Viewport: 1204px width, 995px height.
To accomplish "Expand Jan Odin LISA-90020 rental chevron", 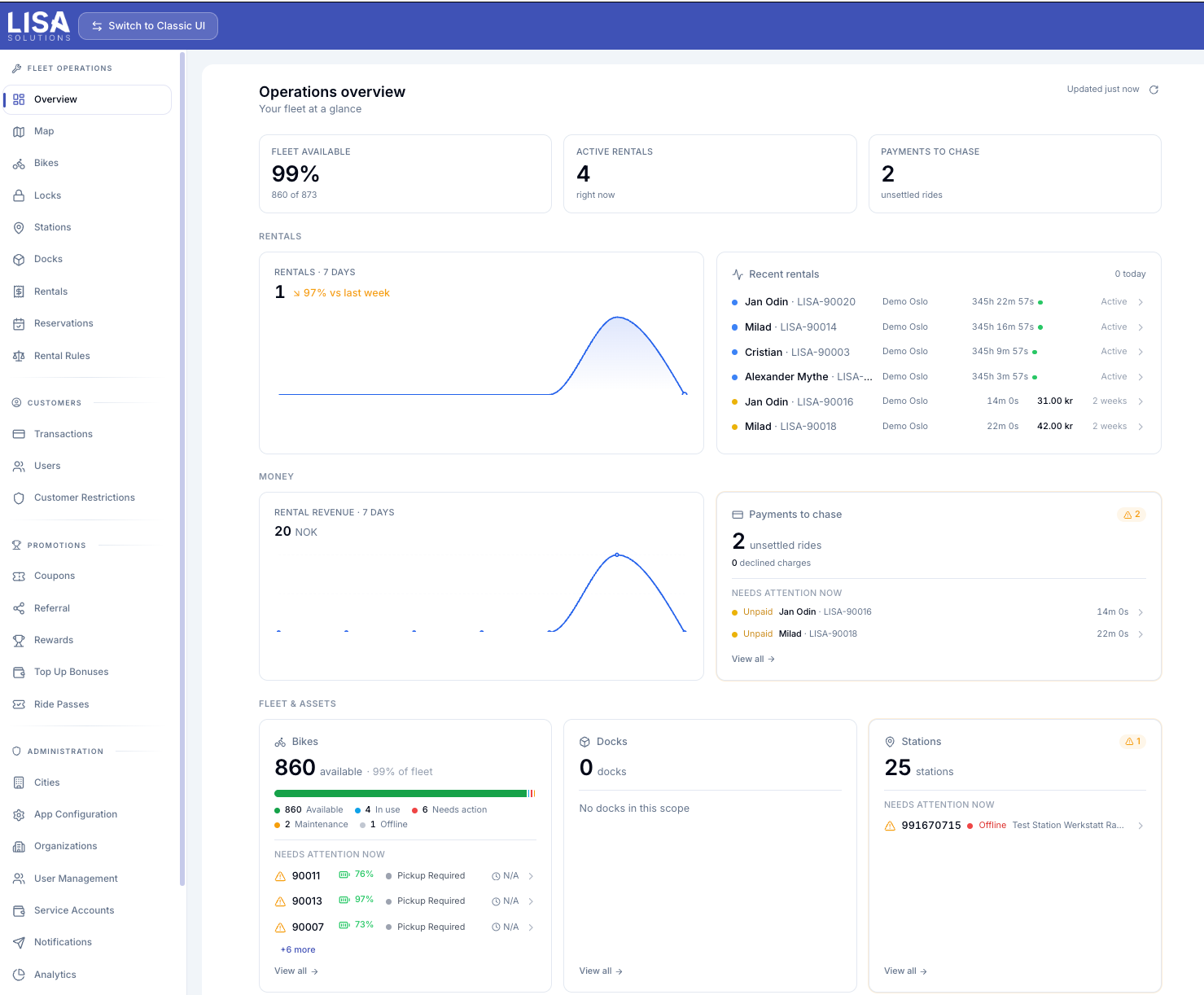I will point(1141,302).
